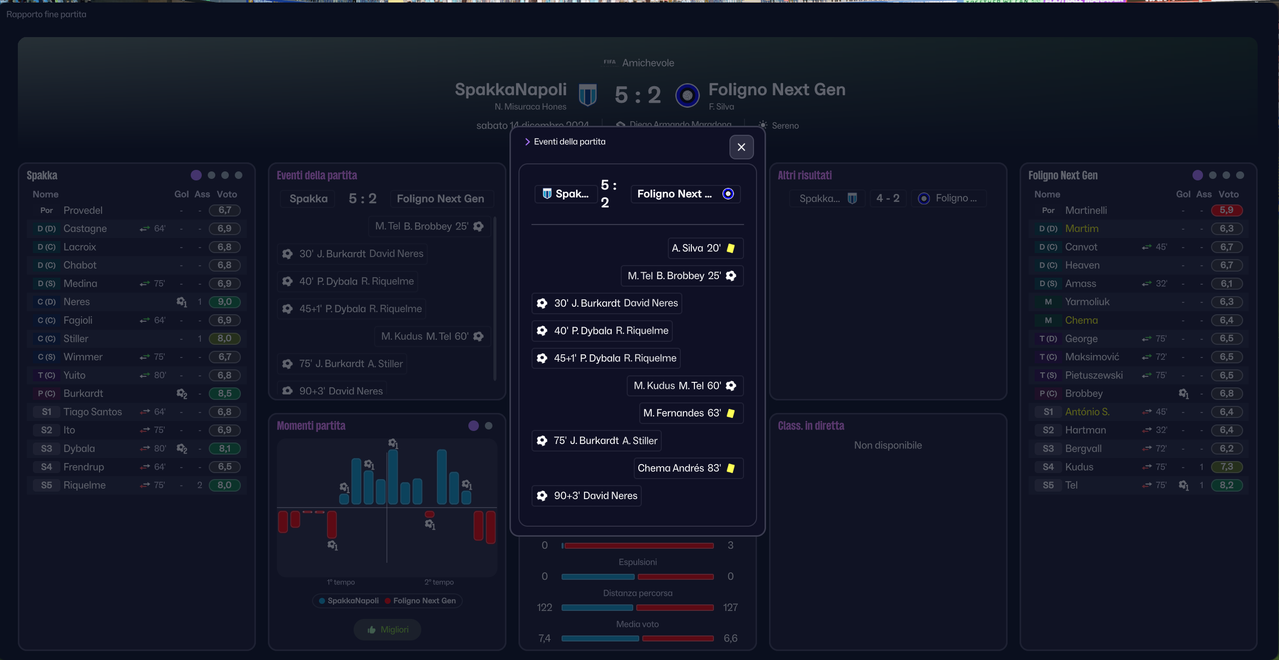Click the goal ball icon beside M. Kudus M. Tel 60' in popup

[731, 386]
